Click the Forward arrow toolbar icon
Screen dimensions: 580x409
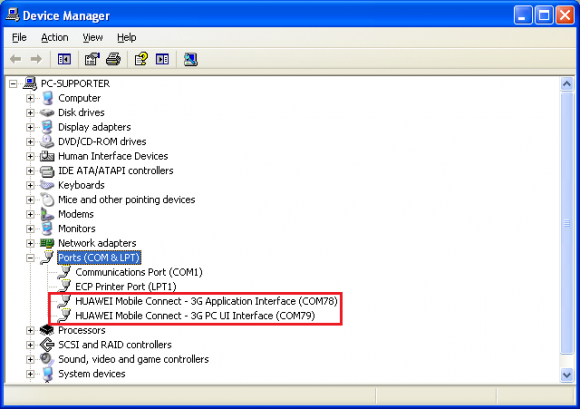click(x=36, y=59)
